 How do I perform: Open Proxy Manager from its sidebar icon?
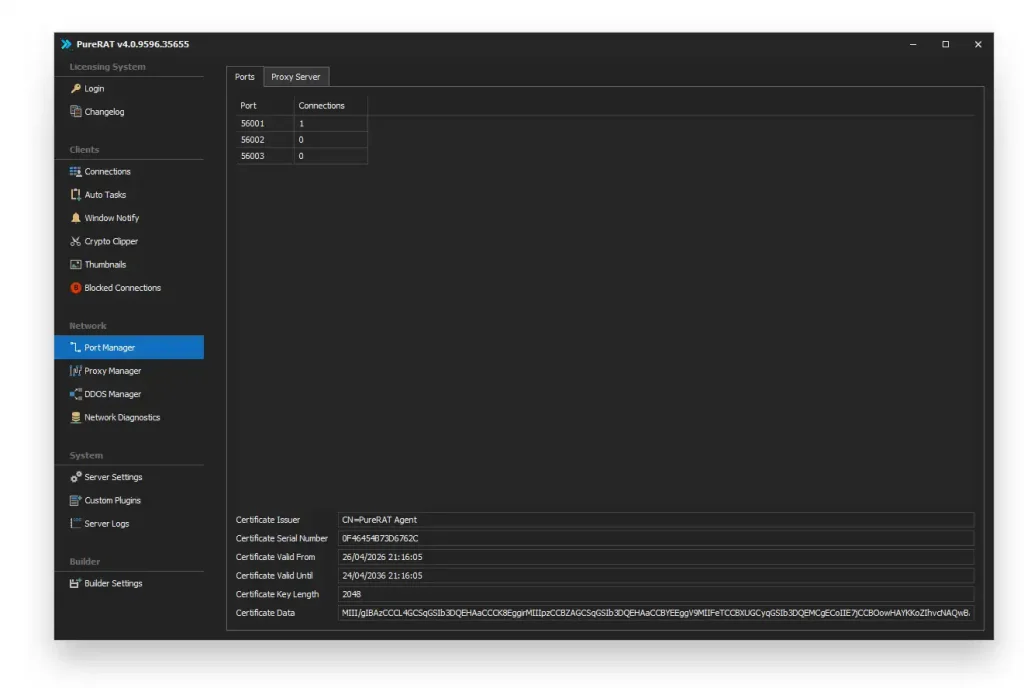click(75, 370)
